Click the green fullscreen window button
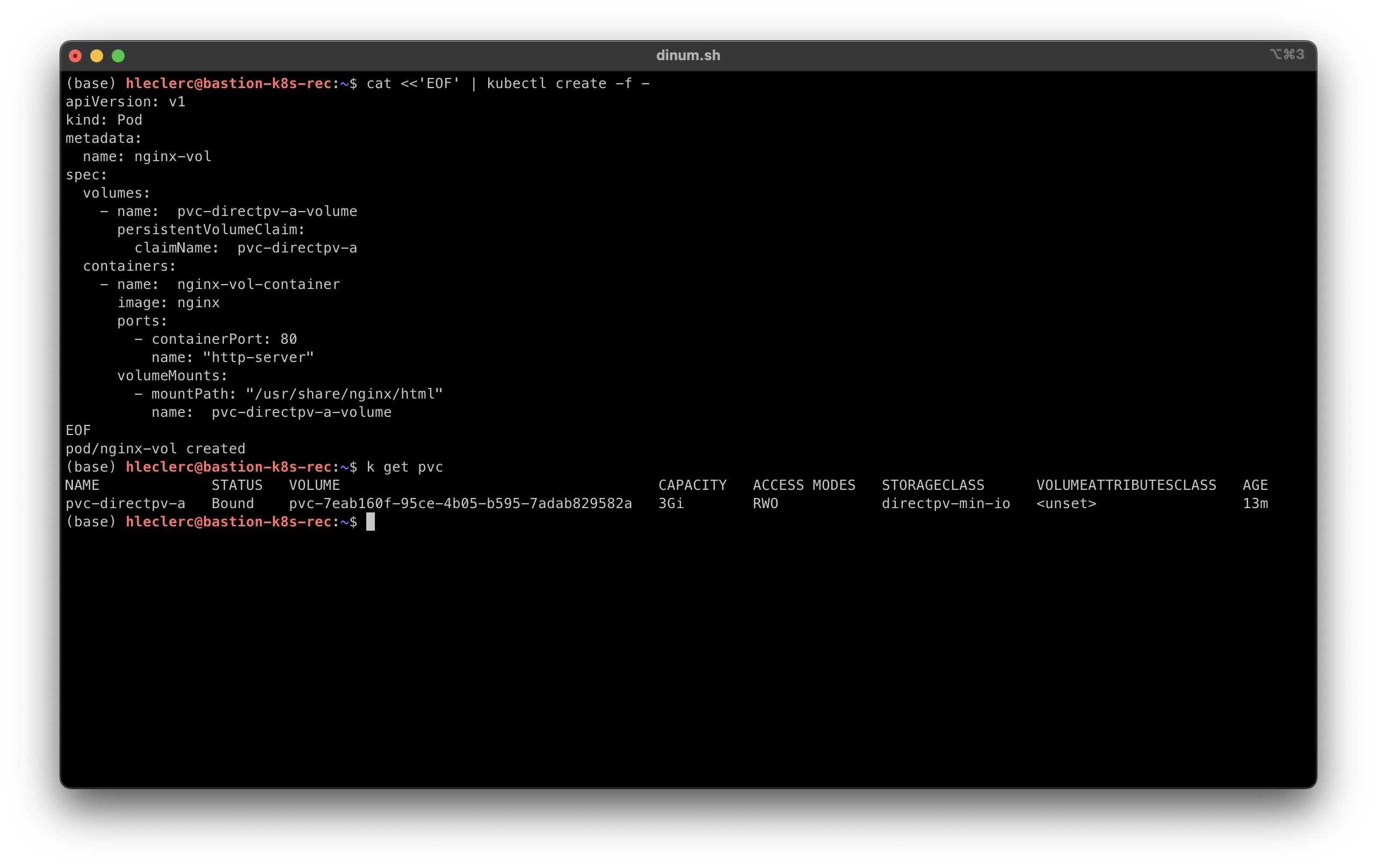Screen dimensions: 1377x868 pyautogui.click(x=118, y=55)
